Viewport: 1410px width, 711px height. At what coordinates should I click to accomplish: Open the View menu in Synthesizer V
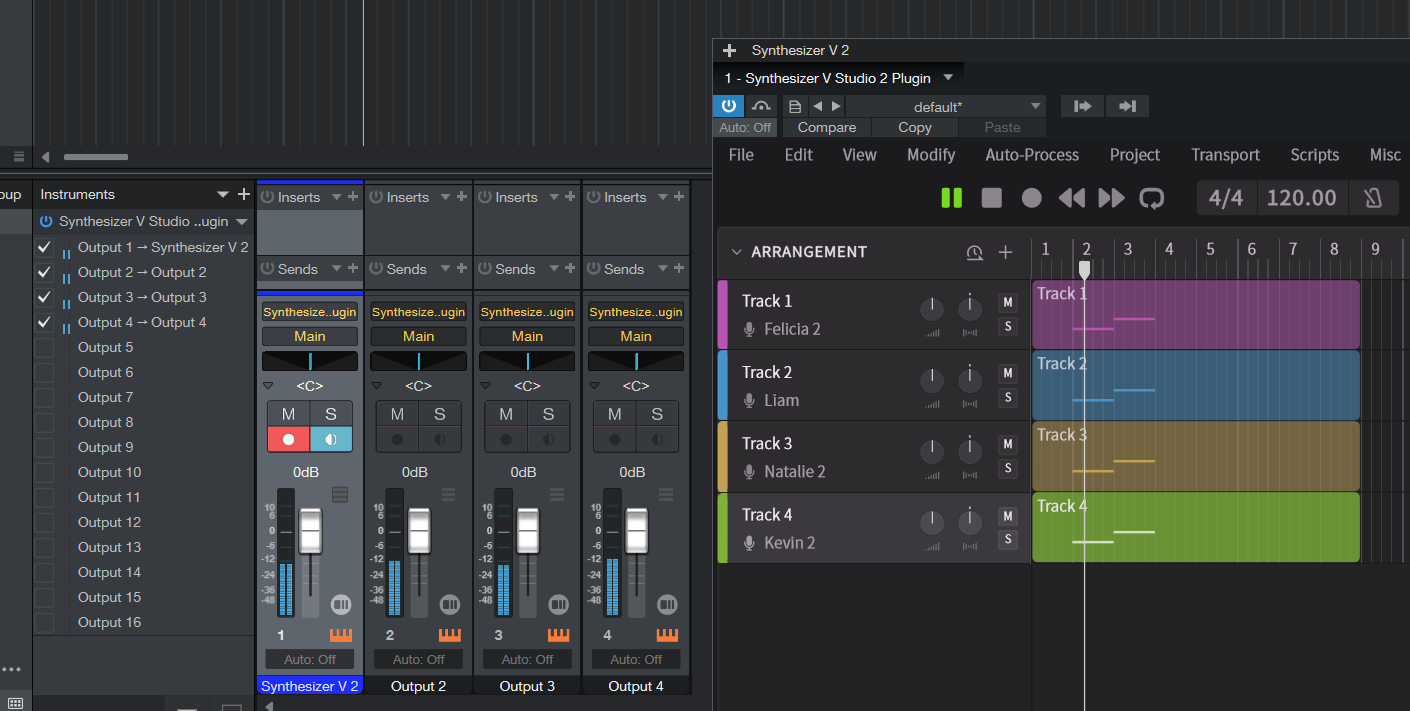tap(859, 155)
